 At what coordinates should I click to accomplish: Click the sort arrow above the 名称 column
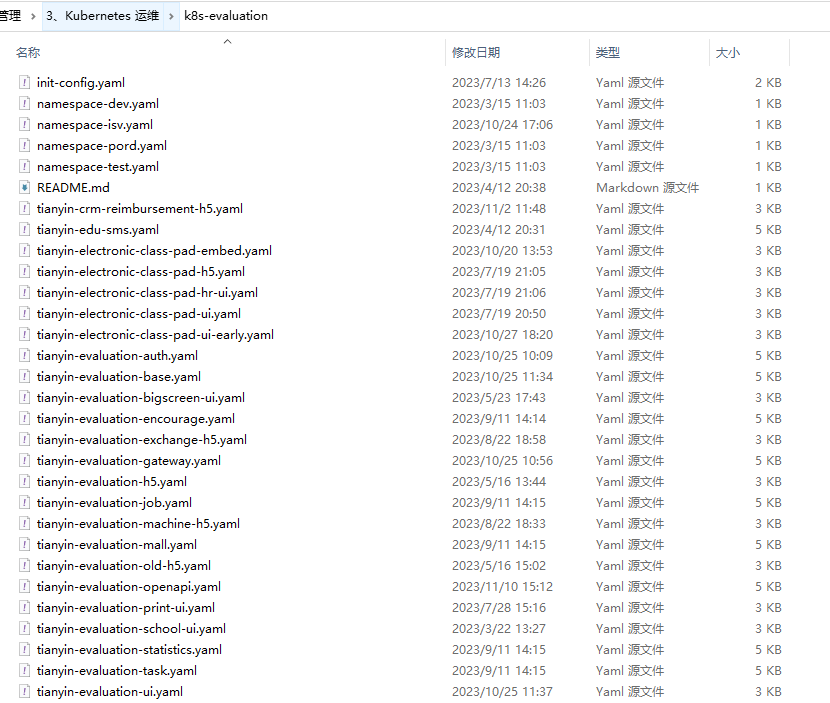click(x=227, y=42)
